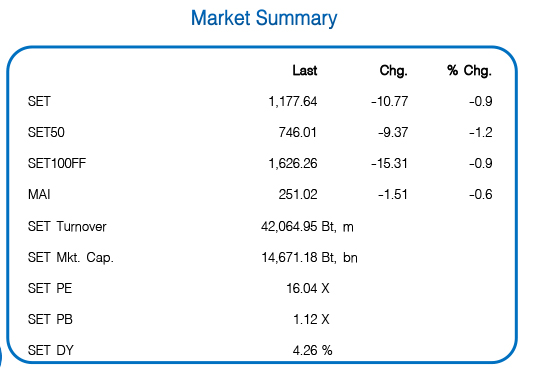
Task: Click the Market Summary title
Action: pyautogui.click(x=264, y=19)
